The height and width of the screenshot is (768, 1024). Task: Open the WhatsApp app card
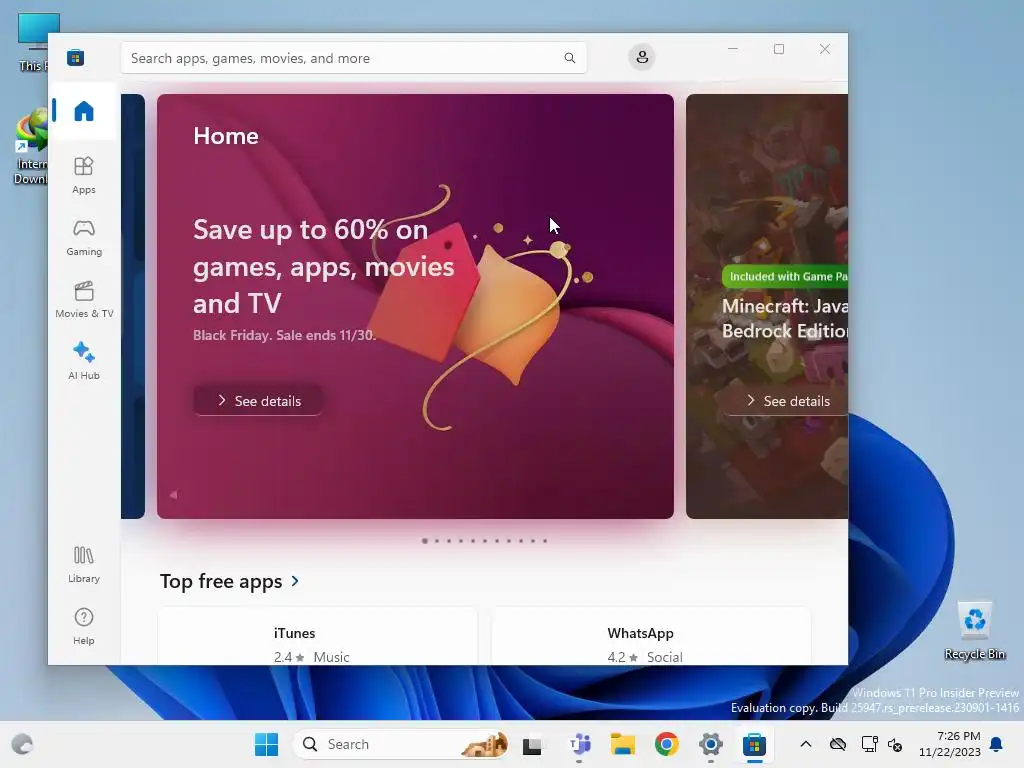coord(651,636)
